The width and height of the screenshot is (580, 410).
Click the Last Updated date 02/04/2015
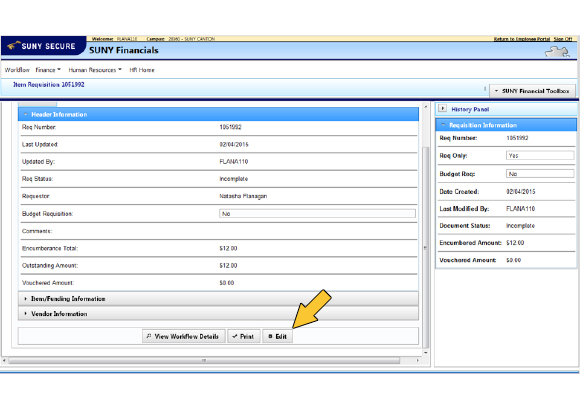point(234,144)
